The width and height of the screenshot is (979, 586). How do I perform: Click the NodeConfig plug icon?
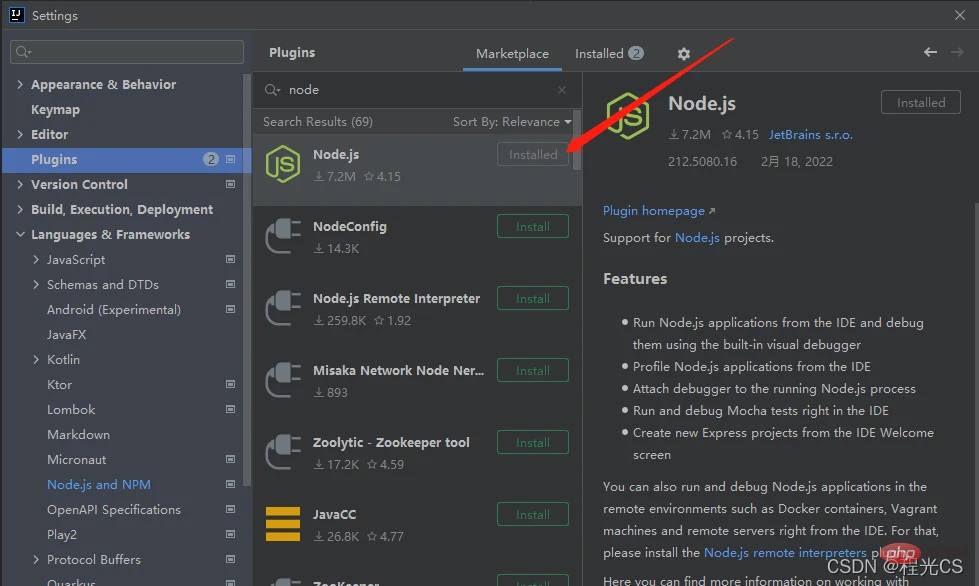283,236
